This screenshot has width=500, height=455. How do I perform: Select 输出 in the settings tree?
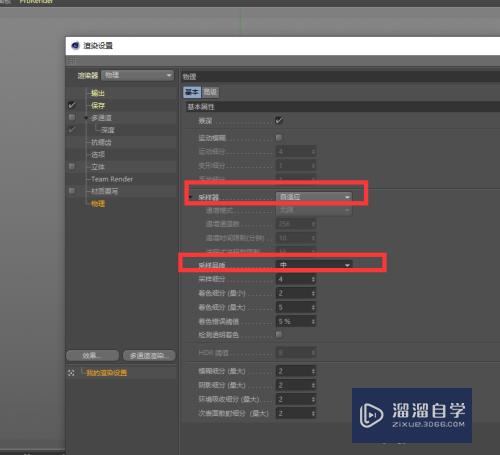[98, 93]
